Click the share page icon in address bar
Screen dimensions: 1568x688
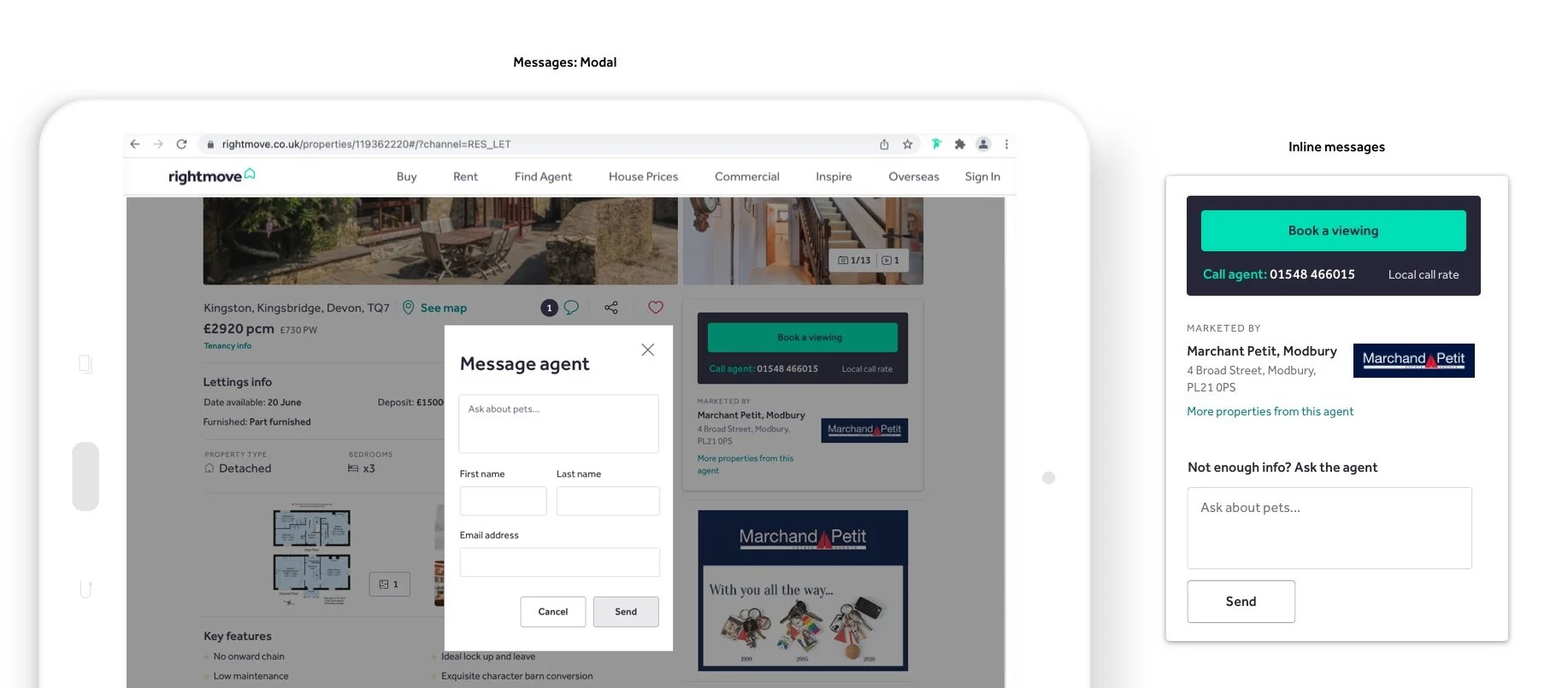pyautogui.click(x=884, y=144)
